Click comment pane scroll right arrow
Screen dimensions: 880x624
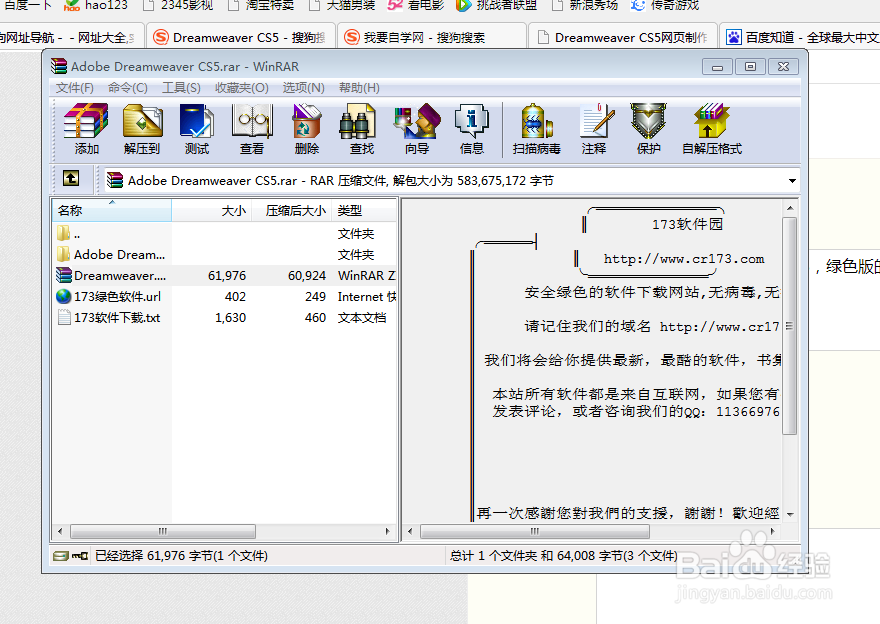tap(773, 531)
